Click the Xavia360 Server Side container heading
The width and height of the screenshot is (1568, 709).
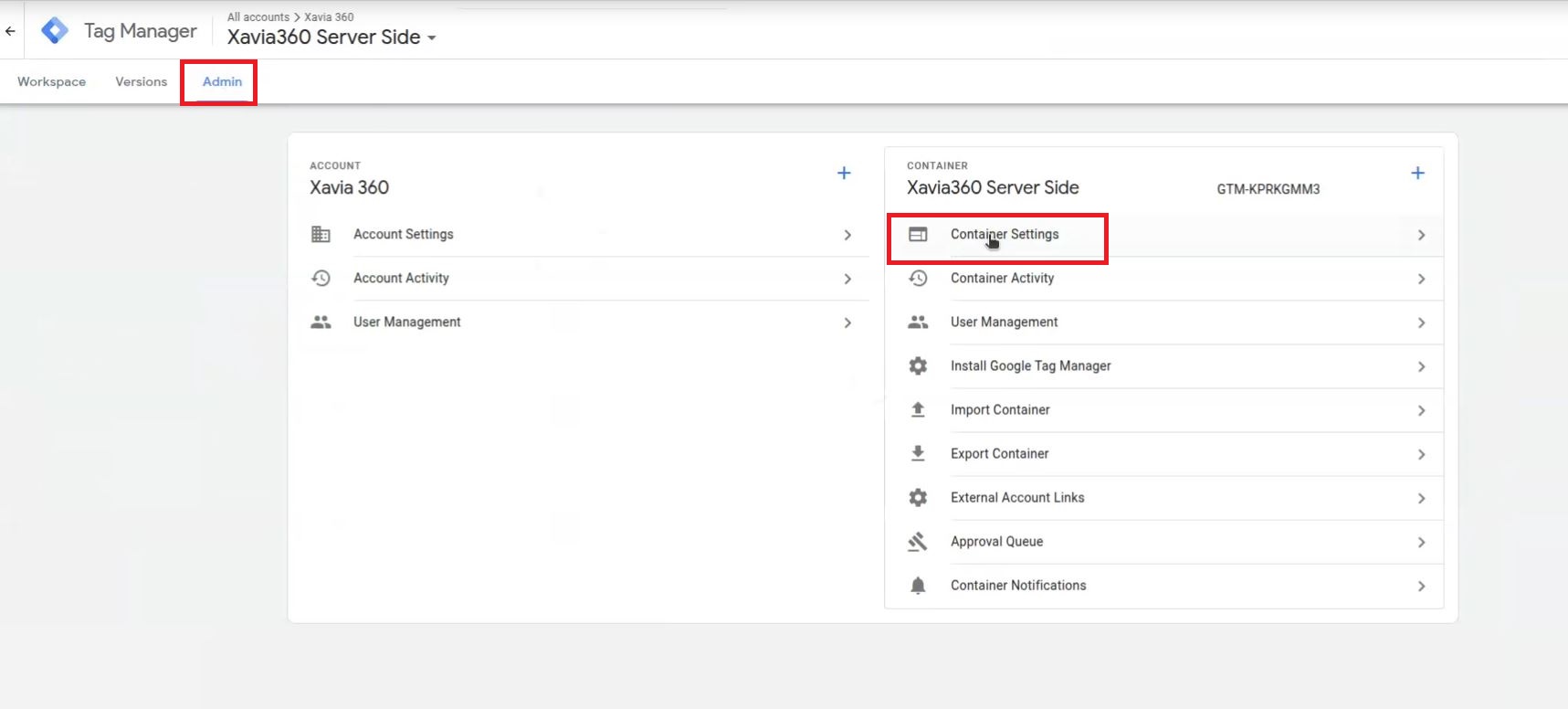[993, 187]
